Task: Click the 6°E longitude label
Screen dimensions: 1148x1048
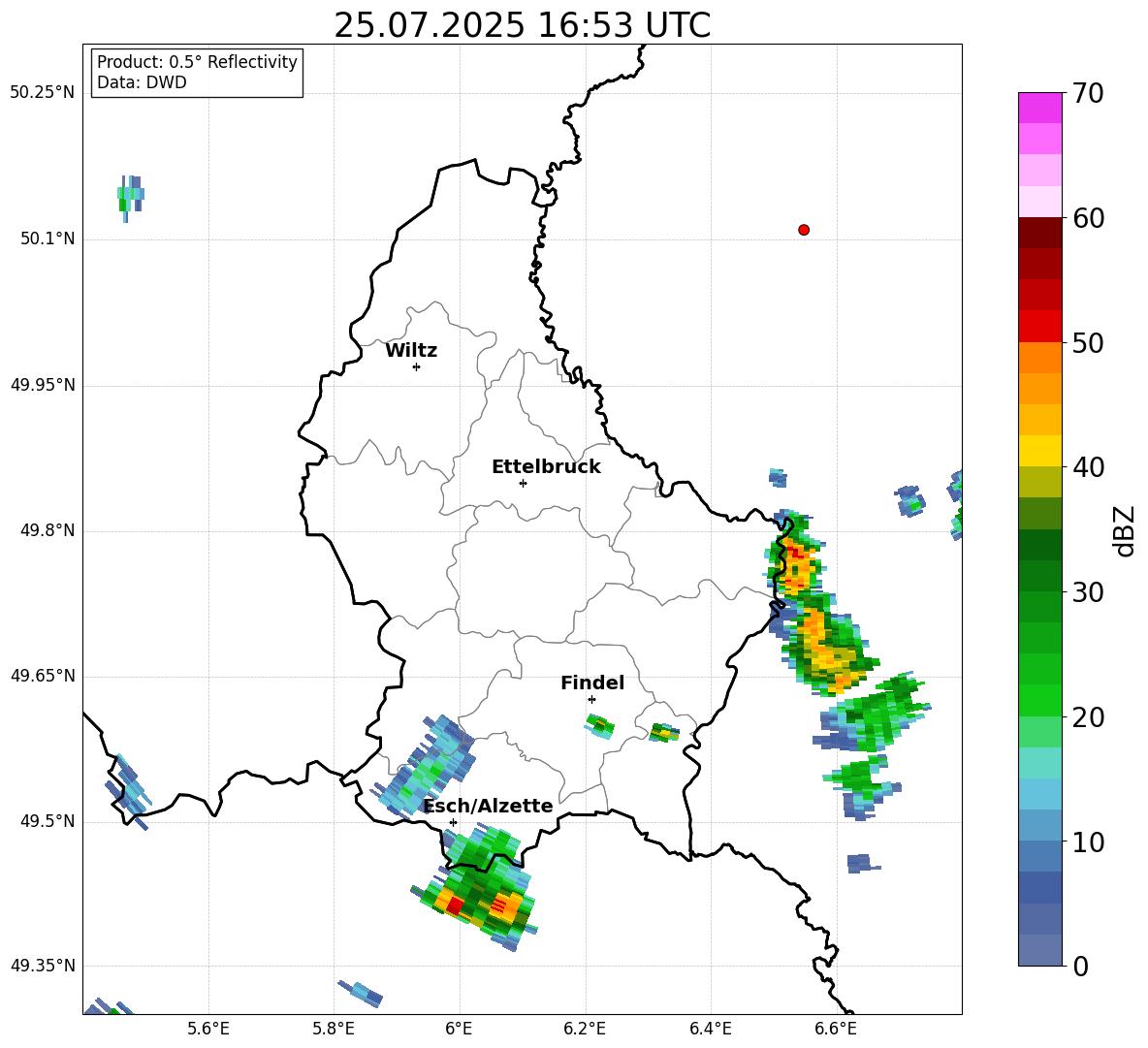Action: (459, 1029)
